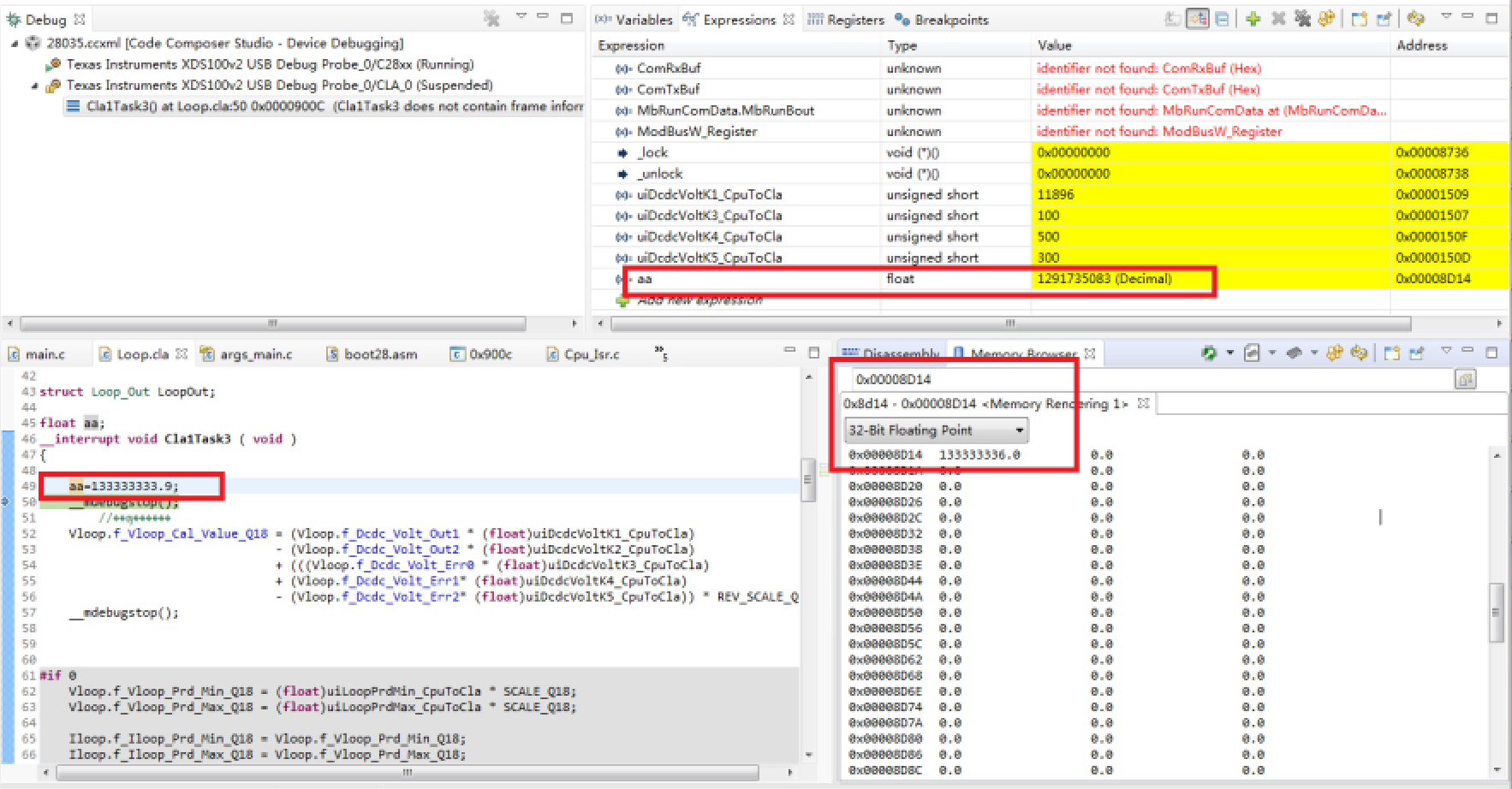Select the Cla1Task3() stack frame

tap(325, 106)
